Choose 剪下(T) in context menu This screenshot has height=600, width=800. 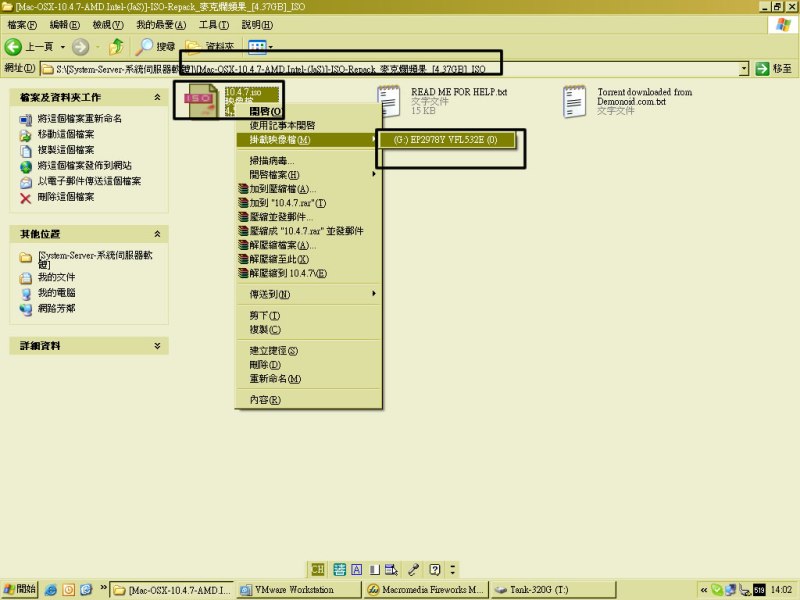coord(309,316)
